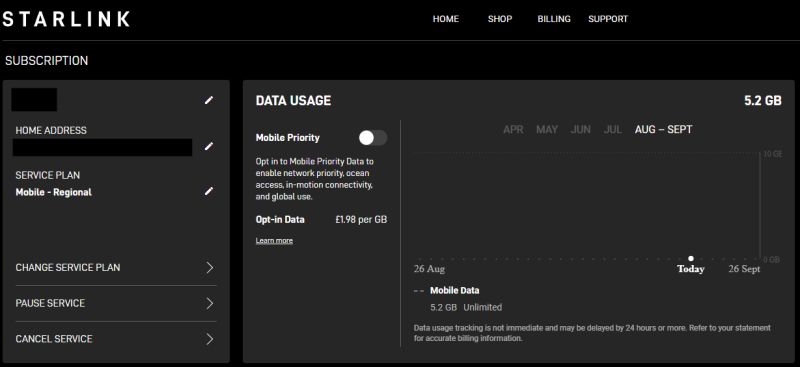Select the JUL usage period

[x=612, y=130]
